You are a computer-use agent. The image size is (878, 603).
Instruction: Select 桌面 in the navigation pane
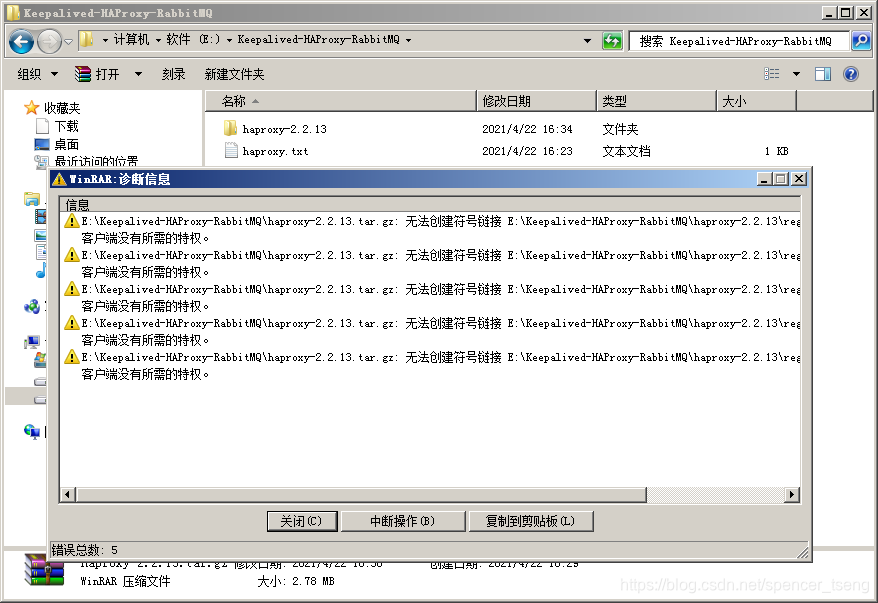[66, 144]
